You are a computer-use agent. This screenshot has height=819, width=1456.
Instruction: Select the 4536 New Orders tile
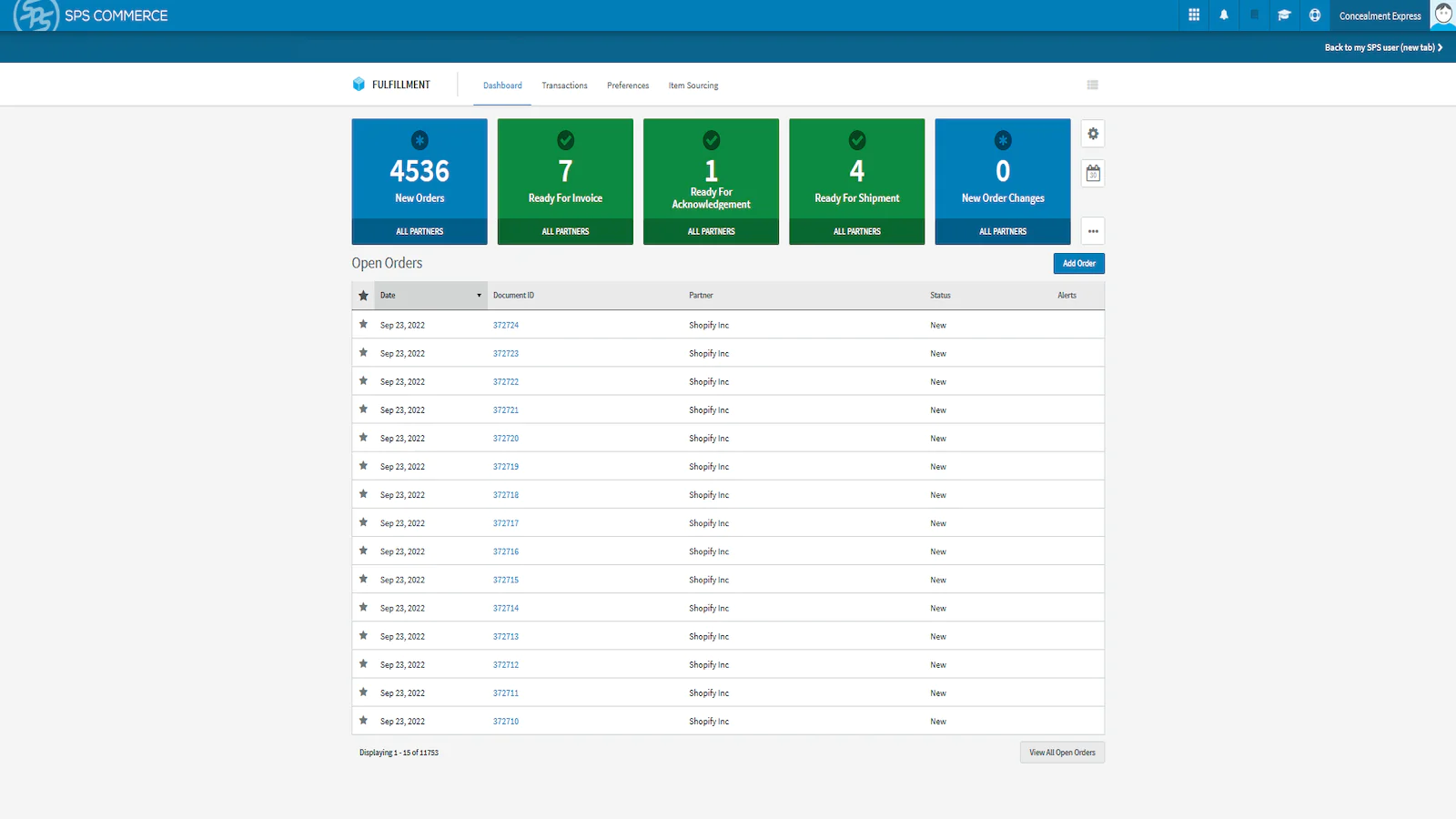coord(420,173)
